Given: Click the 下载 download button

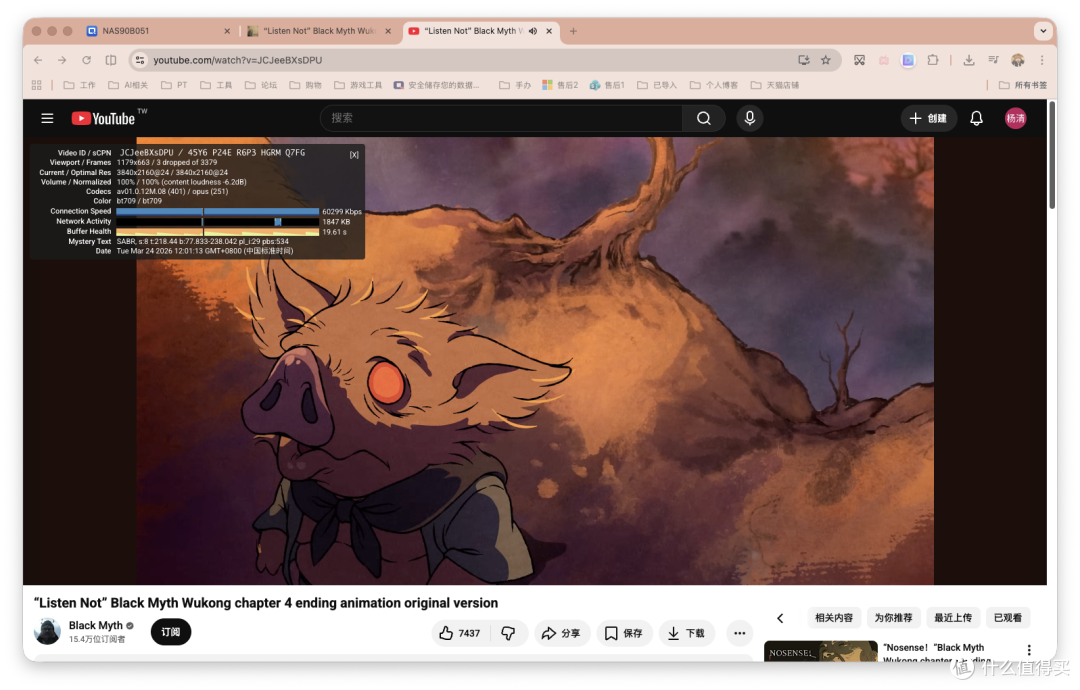Looking at the screenshot, I should pos(687,633).
